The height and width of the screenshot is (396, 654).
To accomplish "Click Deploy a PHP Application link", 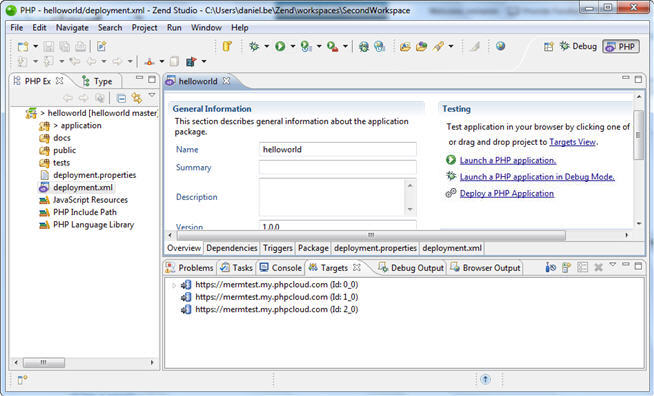I will 507,194.
